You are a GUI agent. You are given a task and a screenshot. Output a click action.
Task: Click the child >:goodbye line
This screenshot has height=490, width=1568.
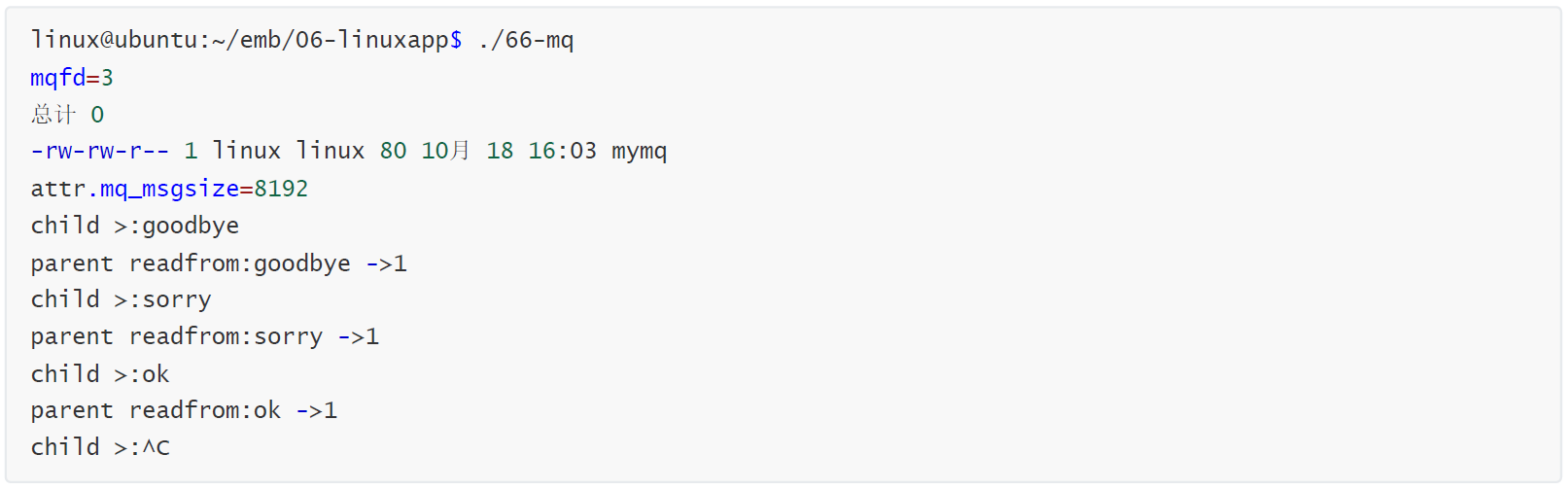134,226
